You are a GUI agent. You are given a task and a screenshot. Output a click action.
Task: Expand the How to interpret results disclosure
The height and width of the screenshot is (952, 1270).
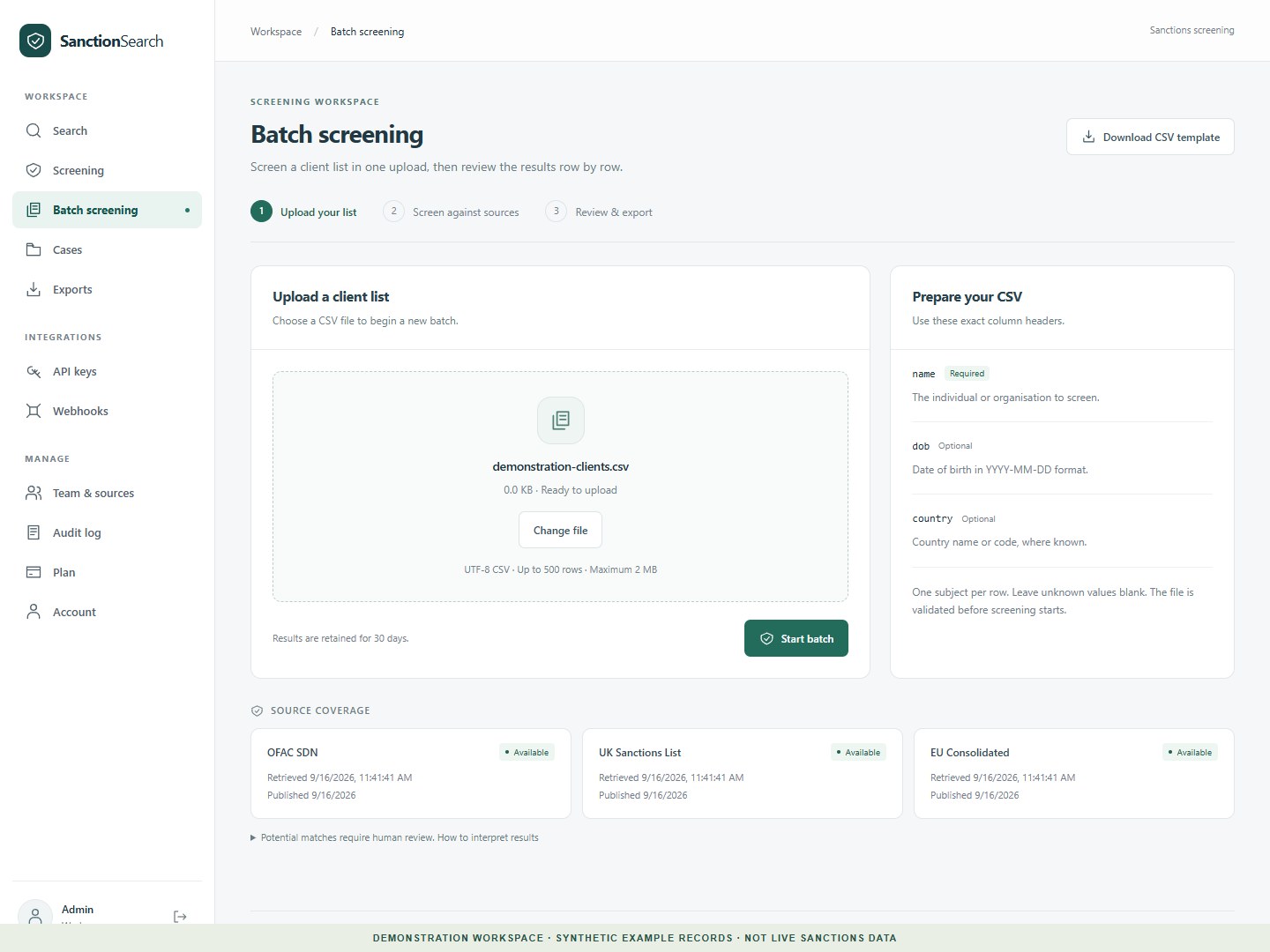click(394, 837)
